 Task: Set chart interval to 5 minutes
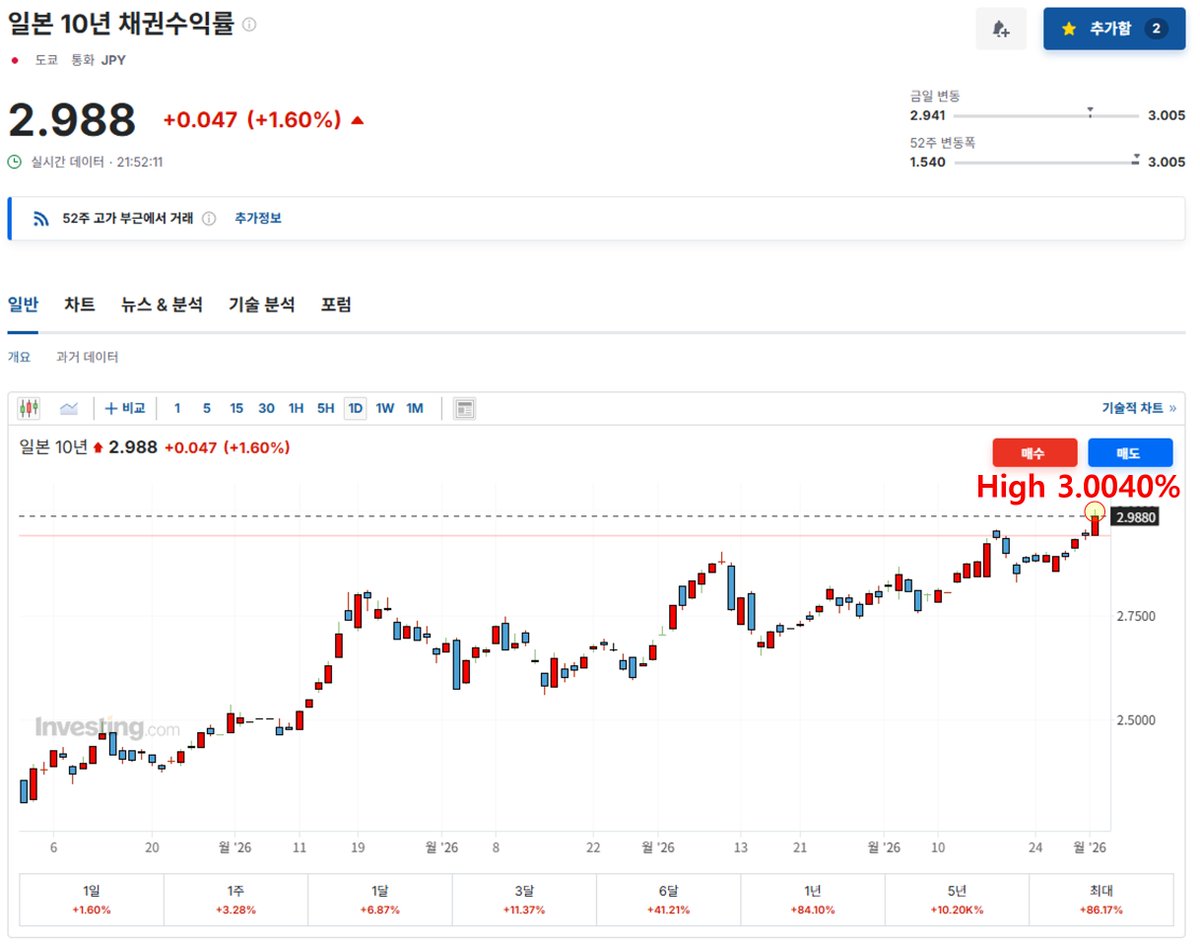[207, 408]
